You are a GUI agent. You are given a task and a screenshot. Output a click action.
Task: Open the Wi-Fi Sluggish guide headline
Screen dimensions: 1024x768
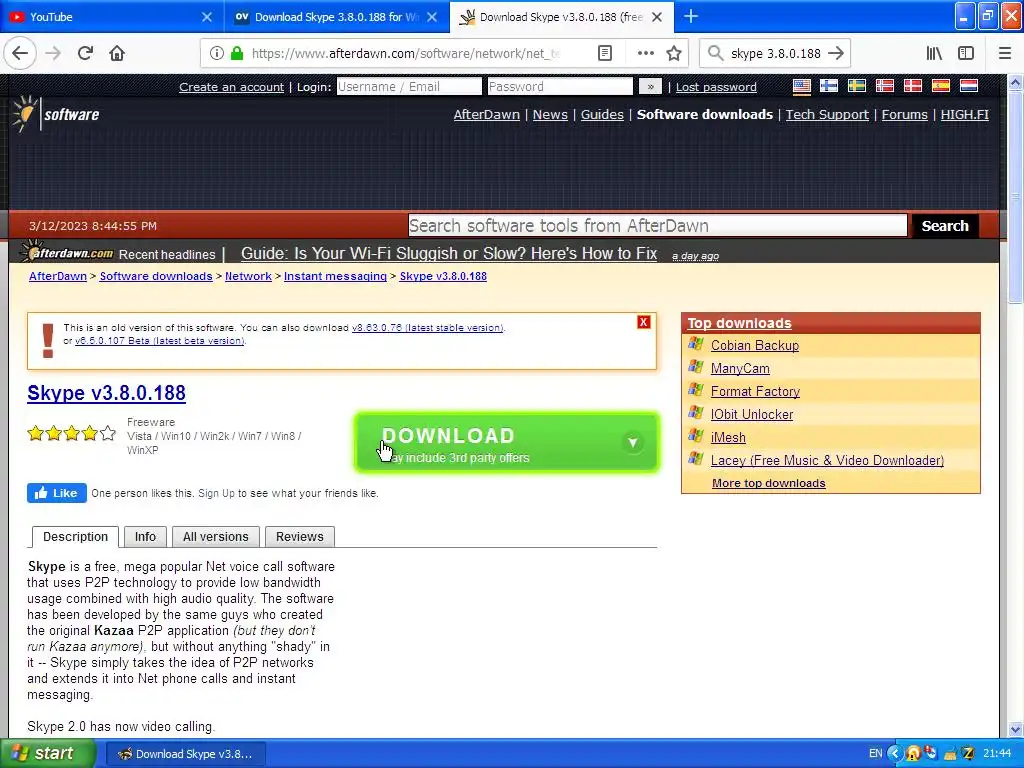pyautogui.click(x=449, y=253)
